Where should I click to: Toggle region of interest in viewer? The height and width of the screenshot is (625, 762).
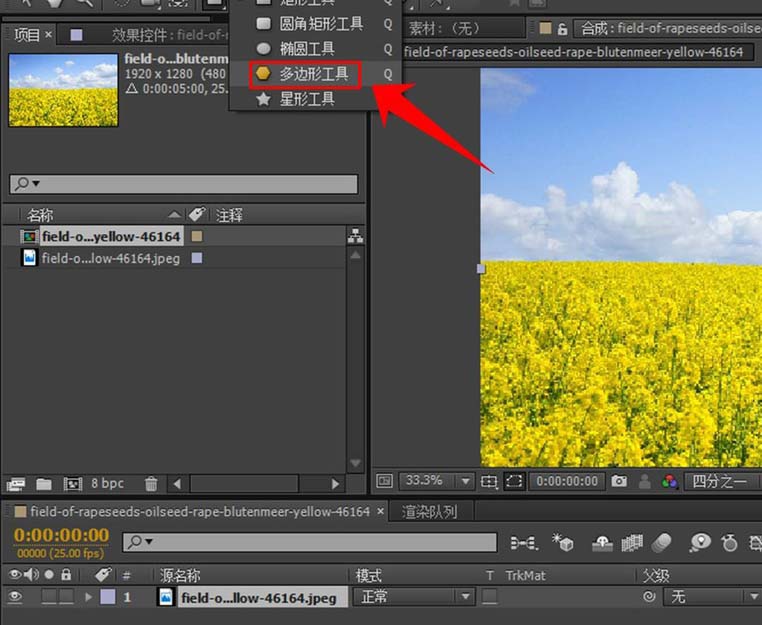(x=514, y=481)
